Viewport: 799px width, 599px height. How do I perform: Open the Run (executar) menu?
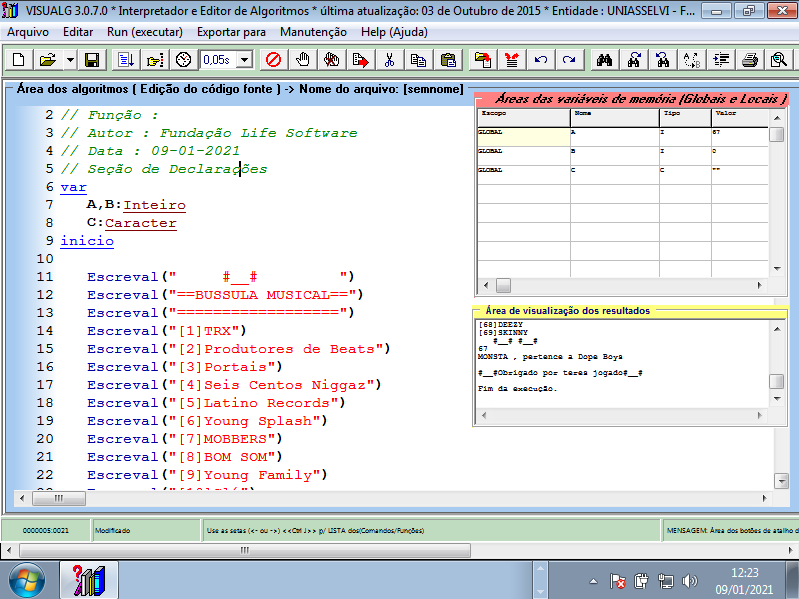point(145,32)
